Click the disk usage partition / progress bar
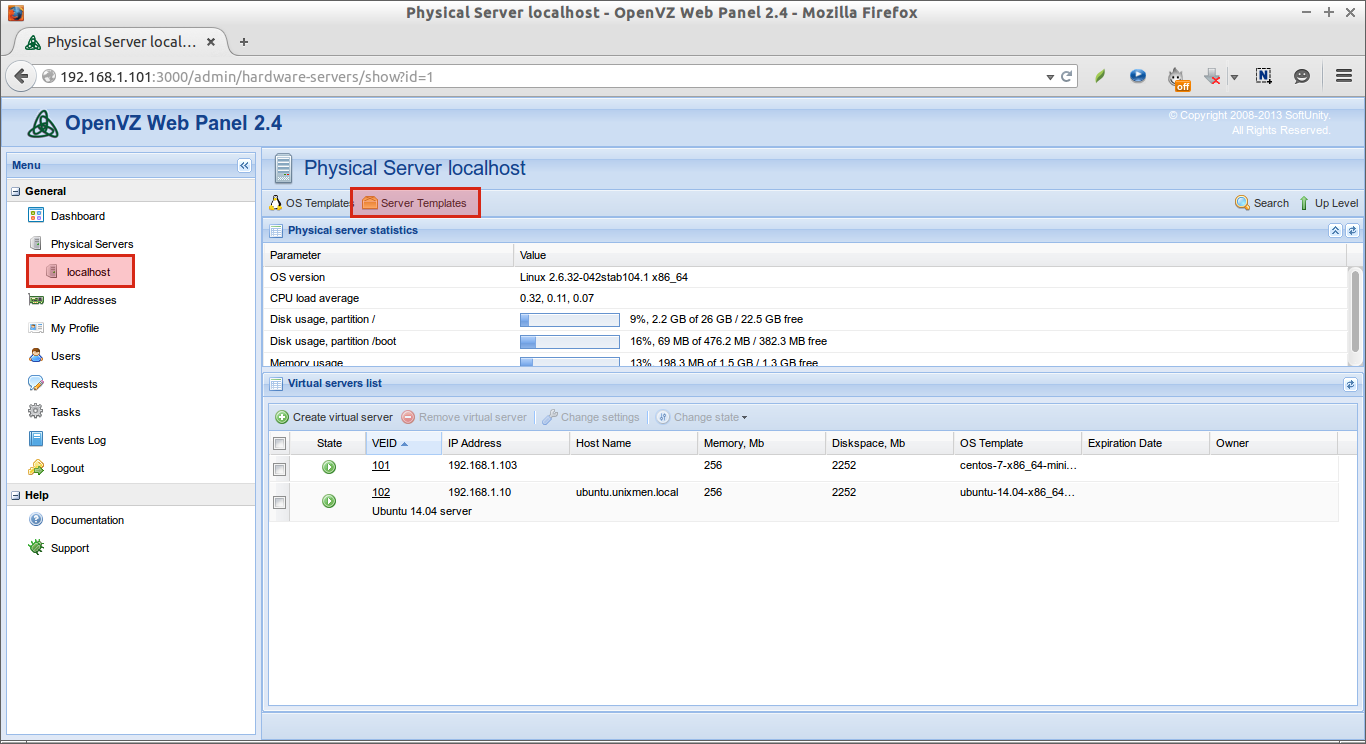The image size is (1366, 744). (570, 320)
